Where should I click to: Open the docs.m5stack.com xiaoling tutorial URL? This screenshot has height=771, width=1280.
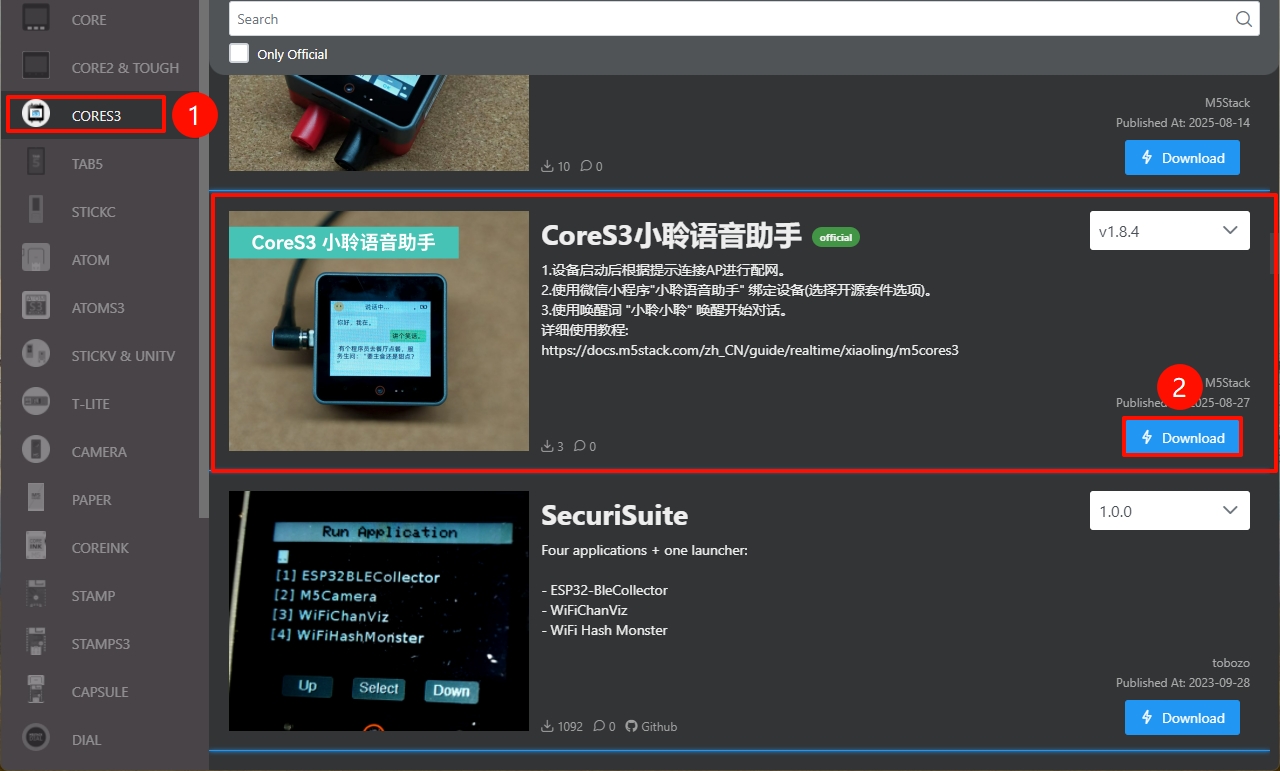(750, 350)
